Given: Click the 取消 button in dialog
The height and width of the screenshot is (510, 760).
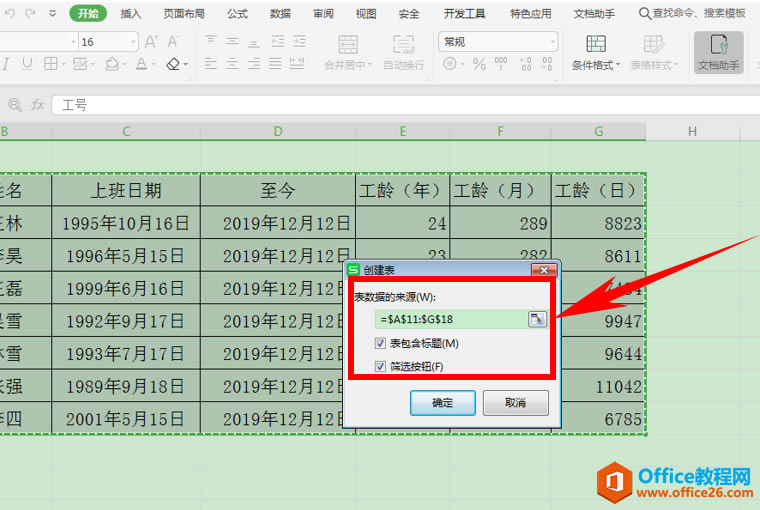Looking at the screenshot, I should (x=515, y=402).
